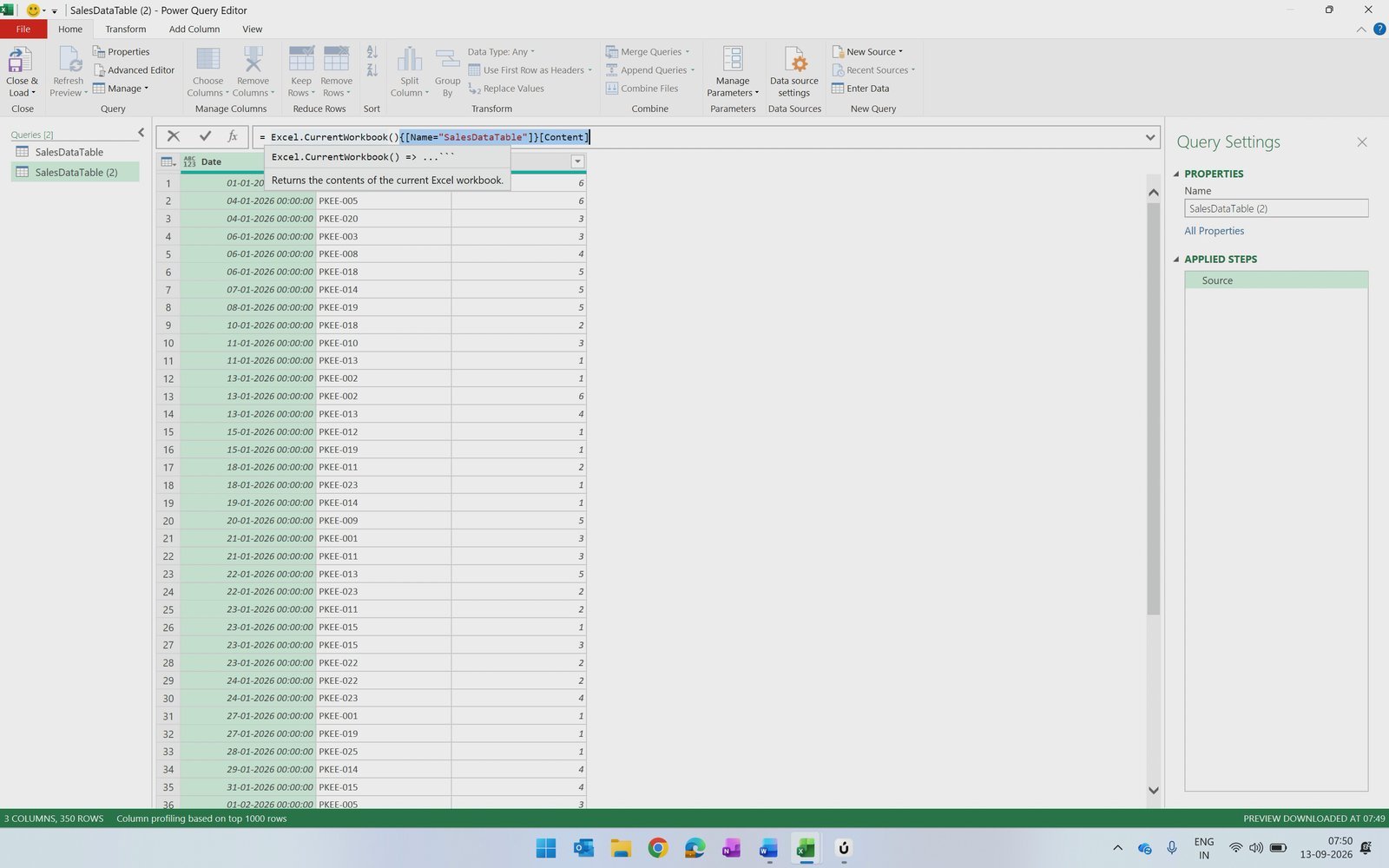Open the Advanced Editor

click(134, 70)
